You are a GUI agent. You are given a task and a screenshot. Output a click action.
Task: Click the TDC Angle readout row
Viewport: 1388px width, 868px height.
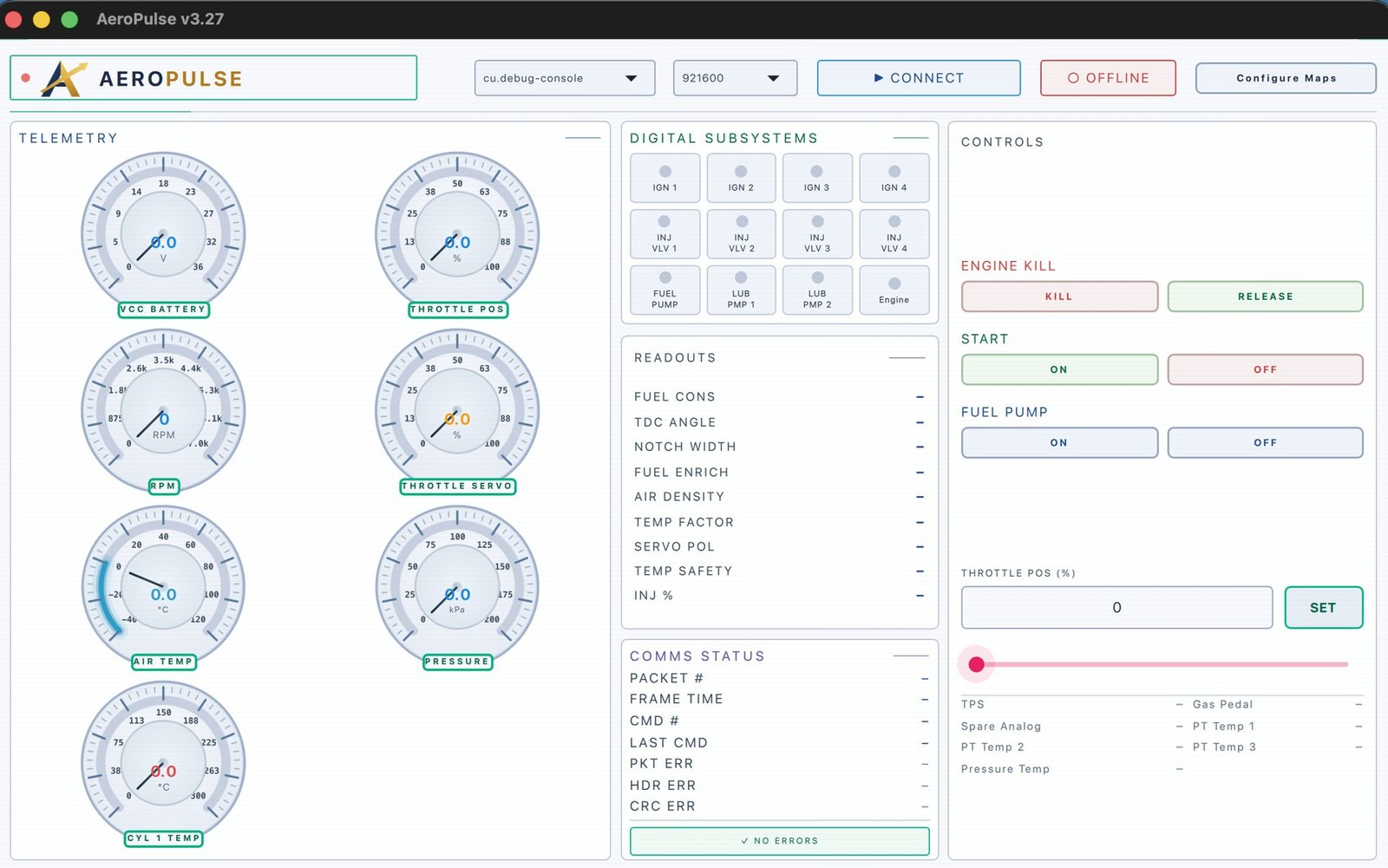pos(779,422)
